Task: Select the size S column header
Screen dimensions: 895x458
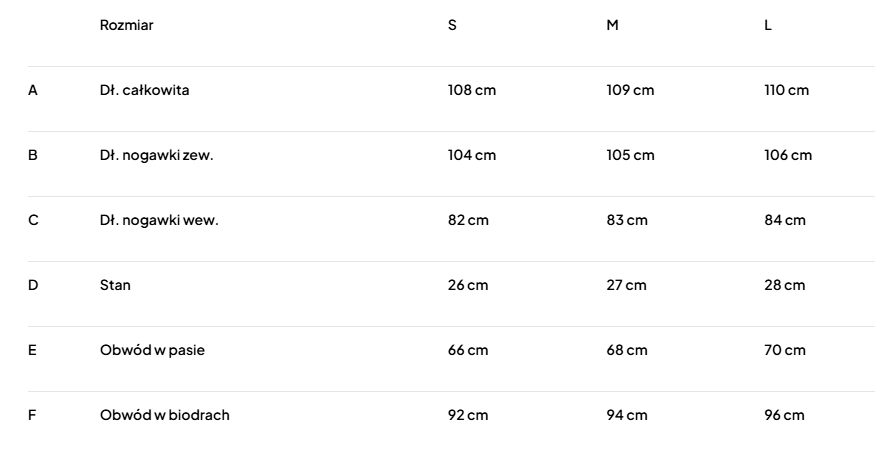Action: click(x=452, y=25)
